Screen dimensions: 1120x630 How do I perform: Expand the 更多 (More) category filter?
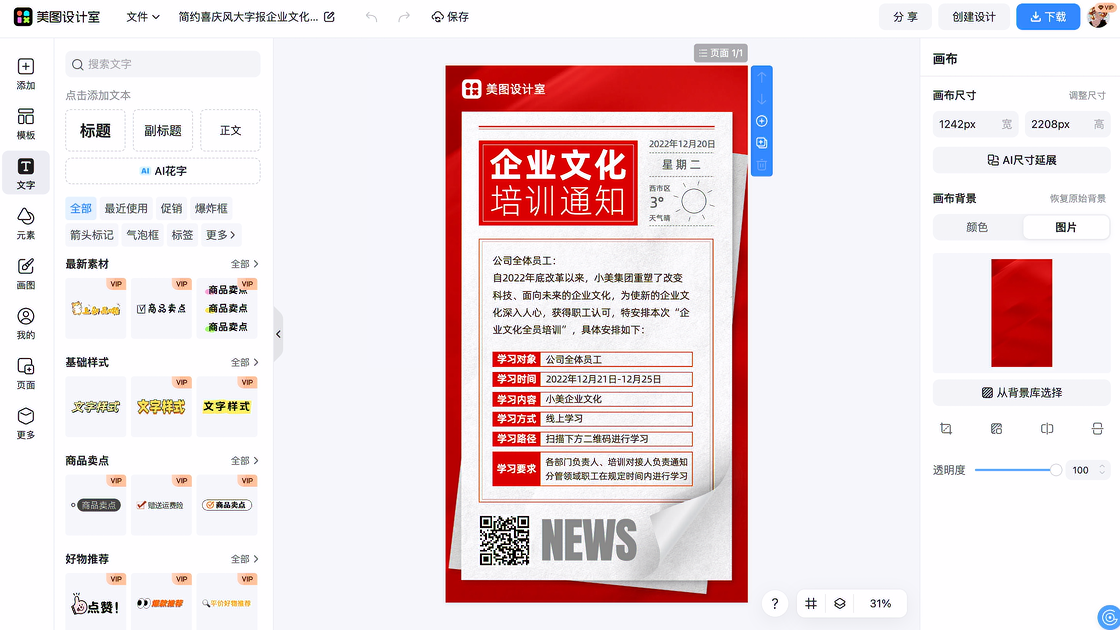(x=221, y=235)
